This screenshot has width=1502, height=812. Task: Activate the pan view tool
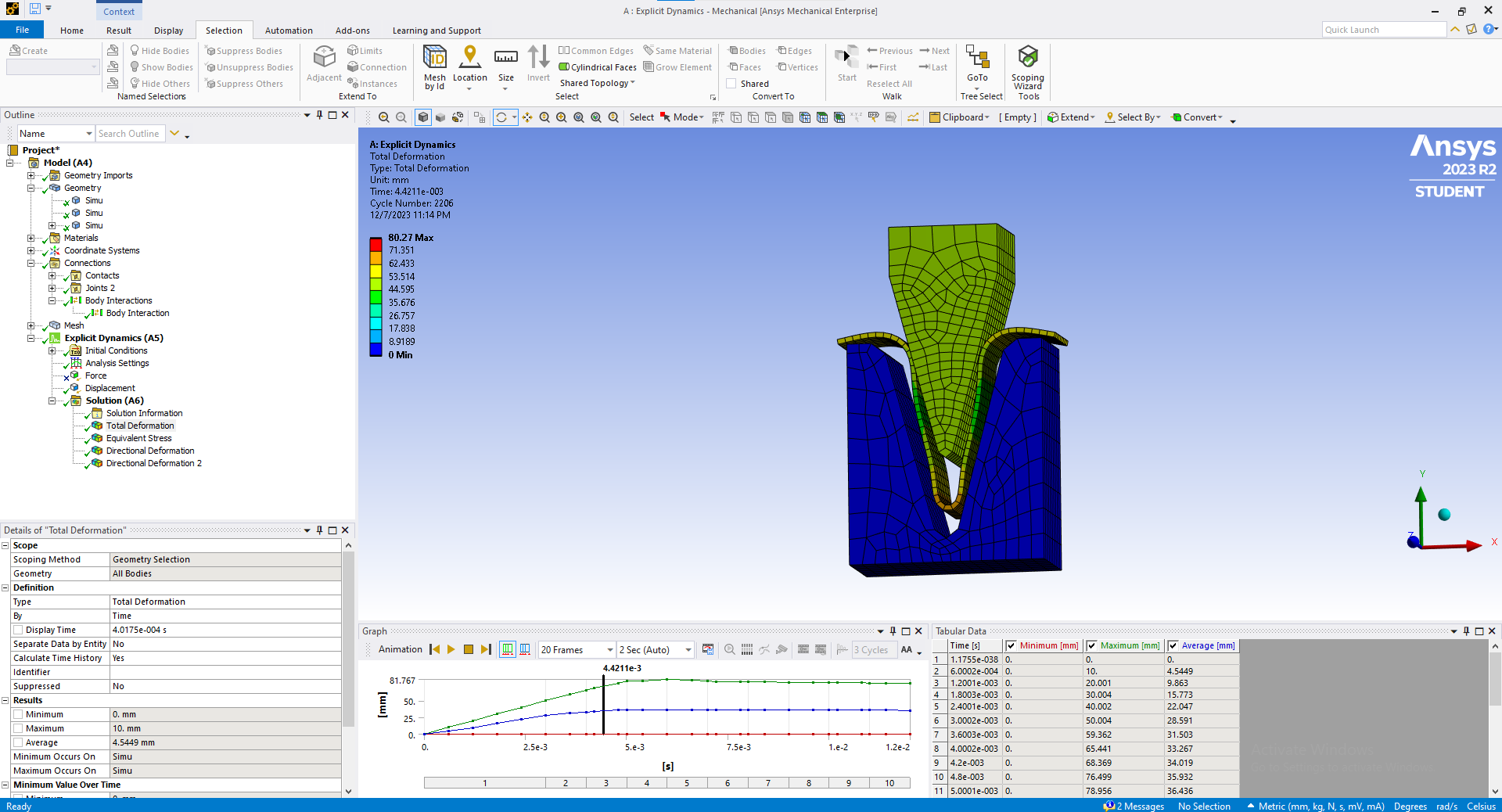click(x=527, y=117)
